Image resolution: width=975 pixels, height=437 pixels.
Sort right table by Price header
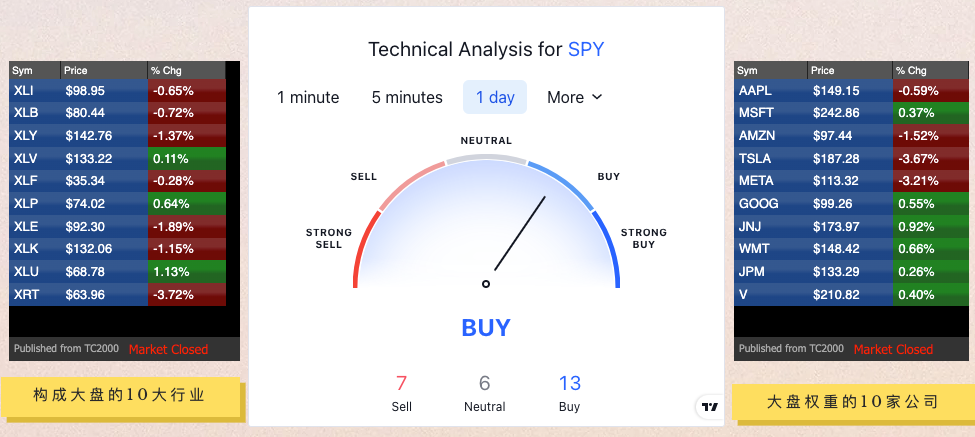coord(850,70)
